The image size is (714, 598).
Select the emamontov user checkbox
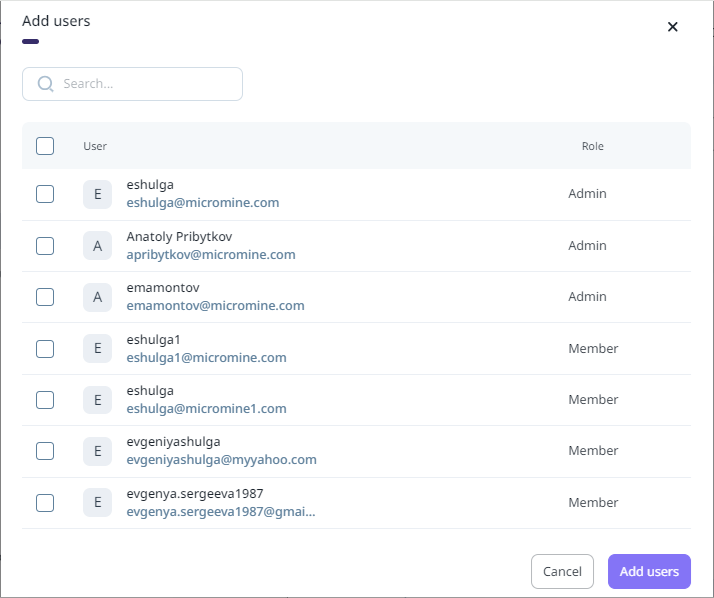tap(45, 297)
